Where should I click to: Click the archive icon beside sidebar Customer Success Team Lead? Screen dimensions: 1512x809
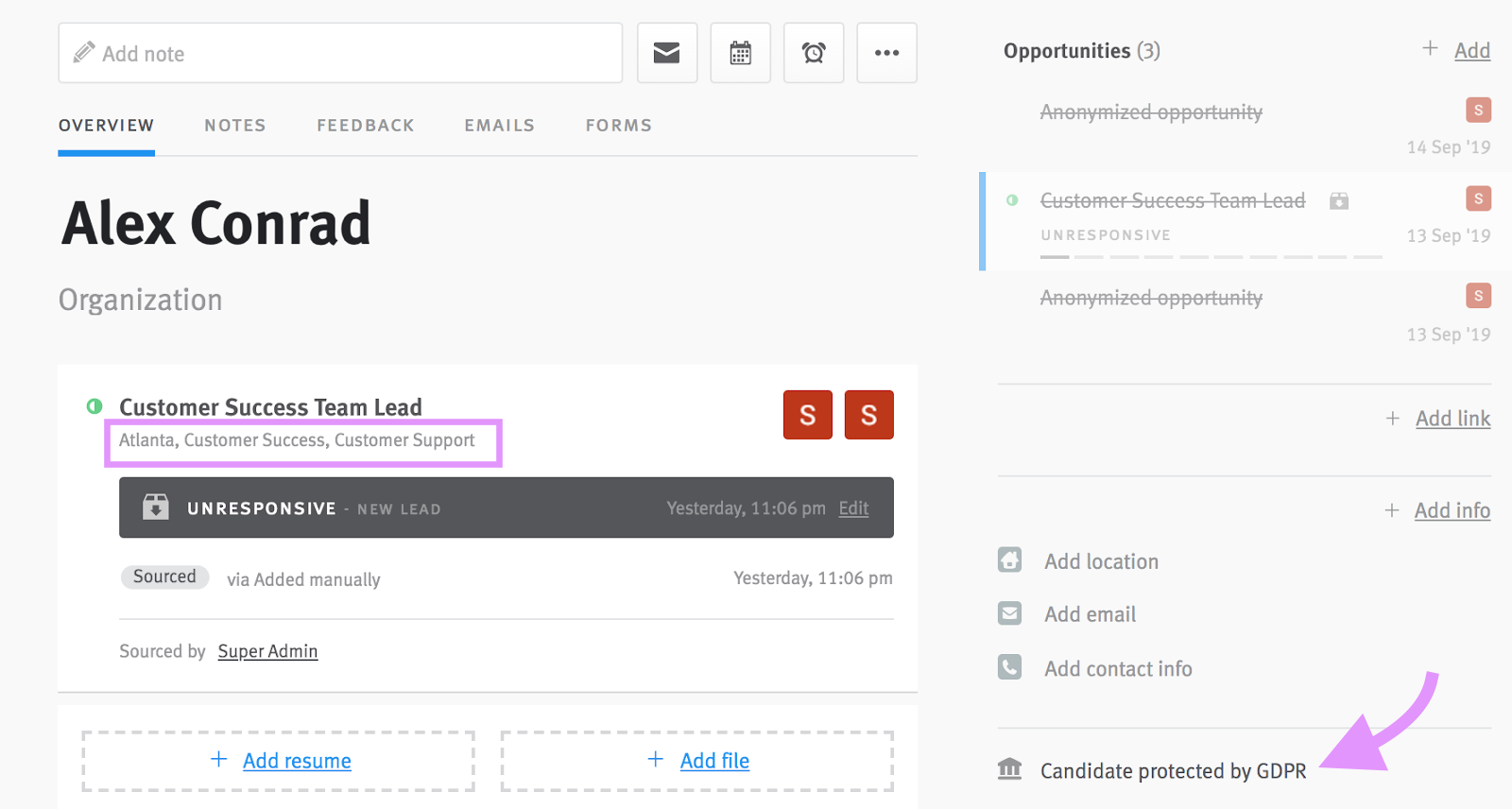[1339, 200]
